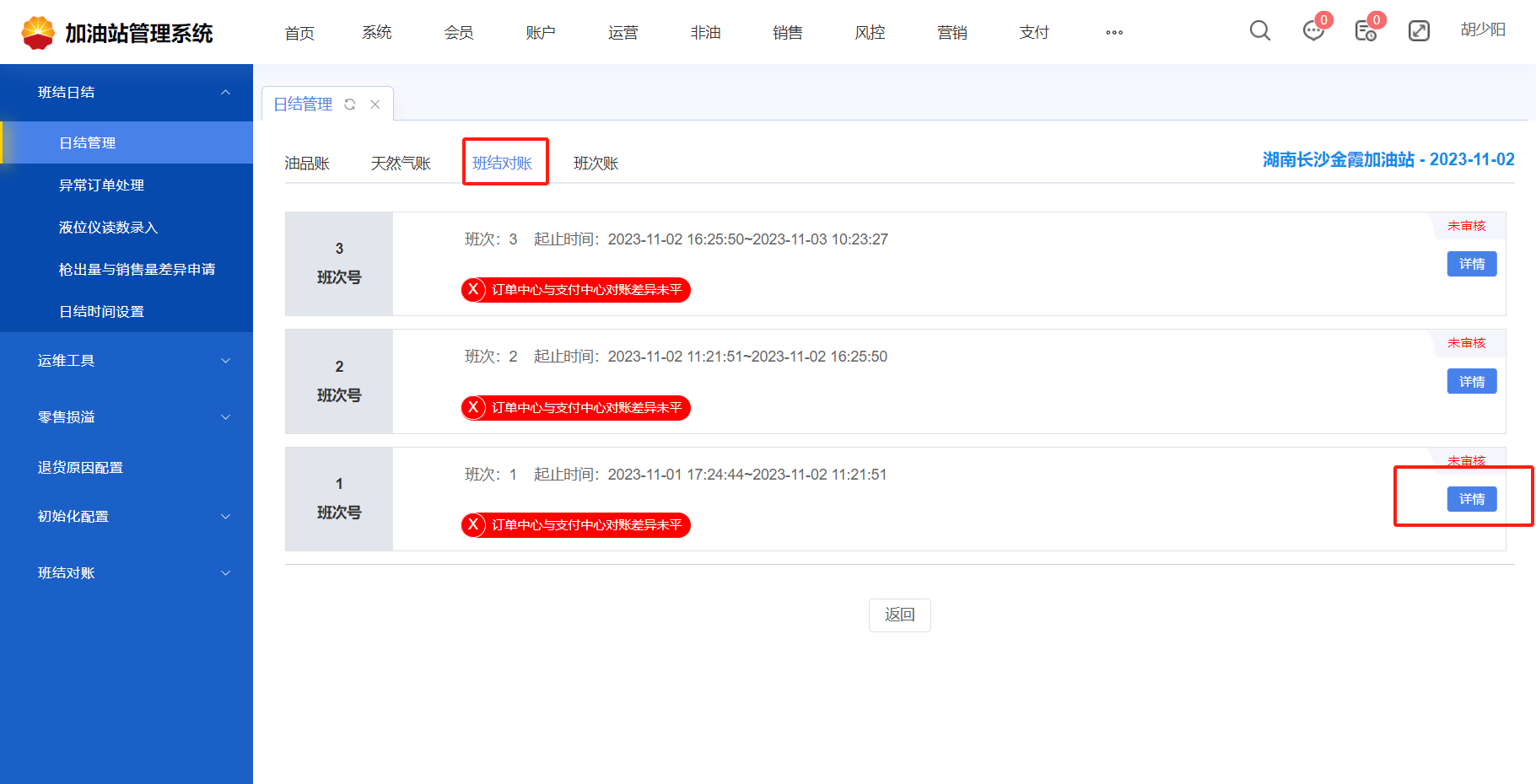Open the pending tasks list icon

pyautogui.click(x=1366, y=31)
